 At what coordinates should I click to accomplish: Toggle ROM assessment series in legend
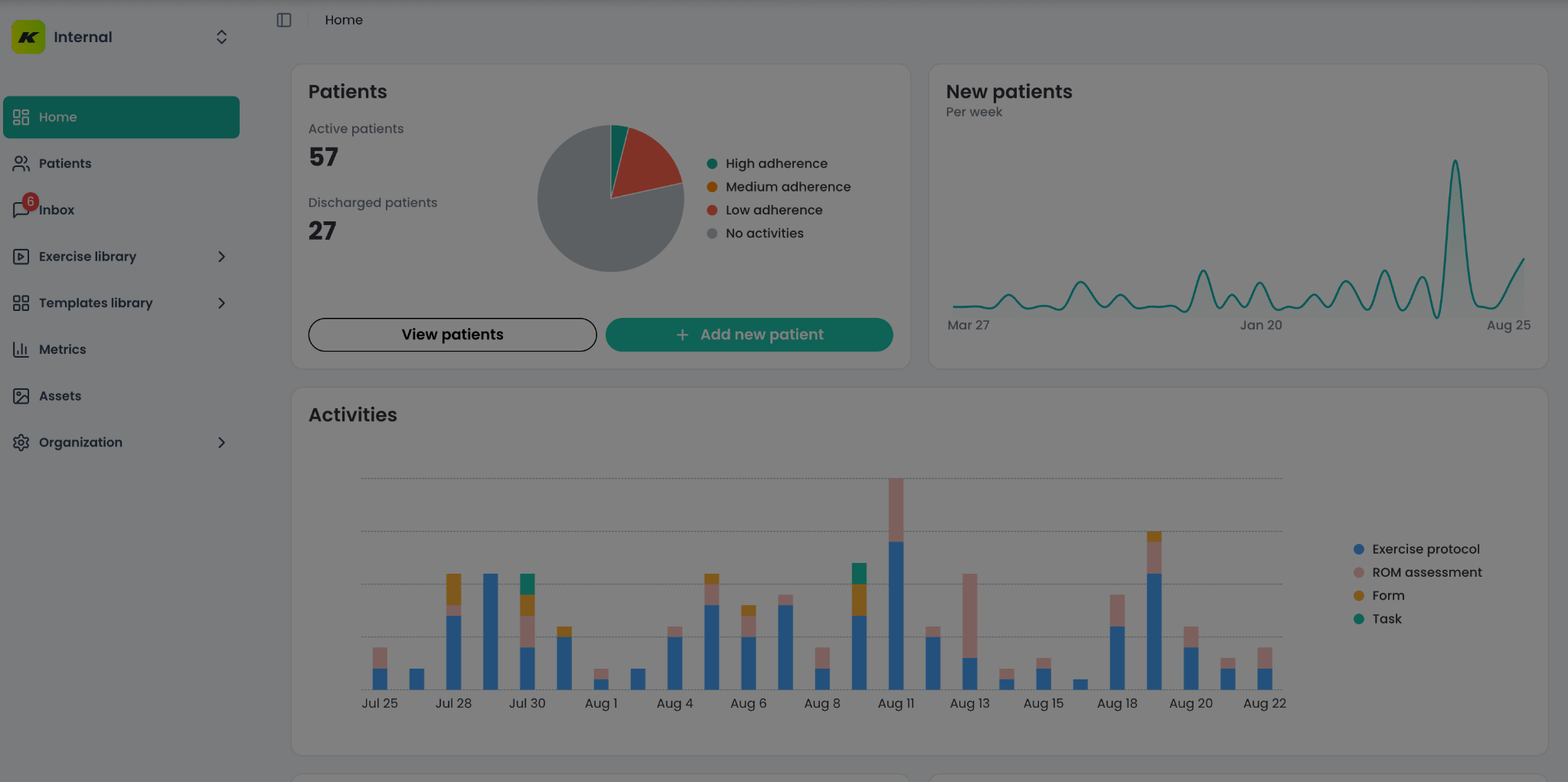tap(1426, 572)
